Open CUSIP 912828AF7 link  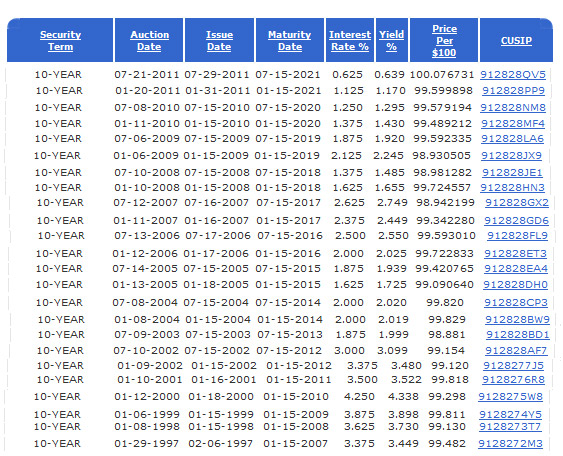pos(516,350)
